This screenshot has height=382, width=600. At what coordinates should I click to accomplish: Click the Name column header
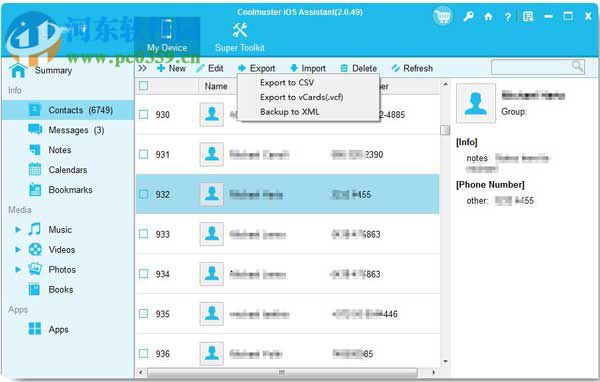coord(216,86)
